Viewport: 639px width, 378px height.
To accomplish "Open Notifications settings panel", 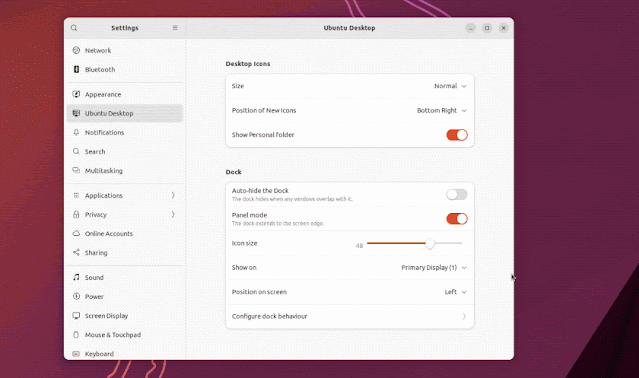I will (125, 132).
